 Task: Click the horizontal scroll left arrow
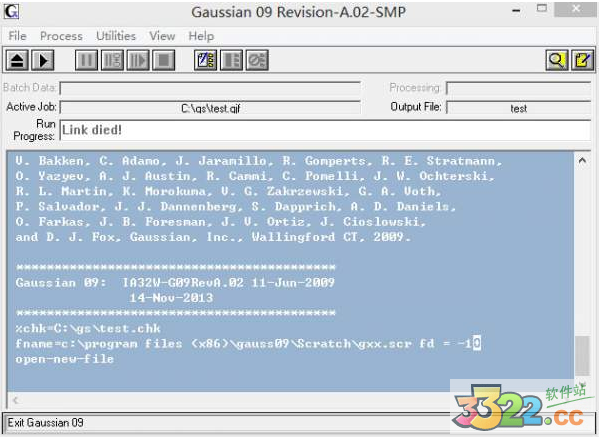click(15, 400)
